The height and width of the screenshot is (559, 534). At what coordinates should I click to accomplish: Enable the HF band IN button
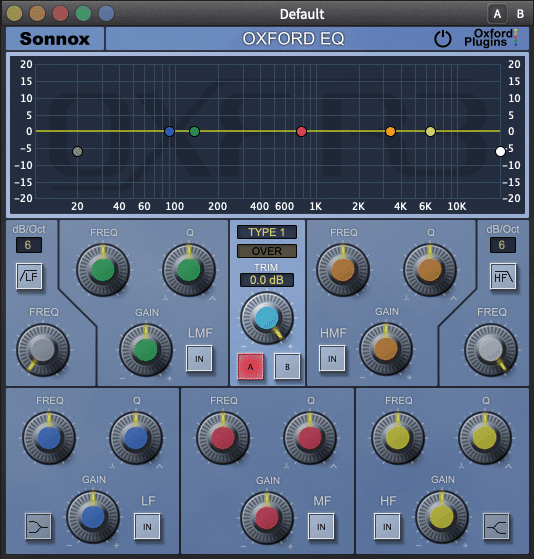click(387, 526)
